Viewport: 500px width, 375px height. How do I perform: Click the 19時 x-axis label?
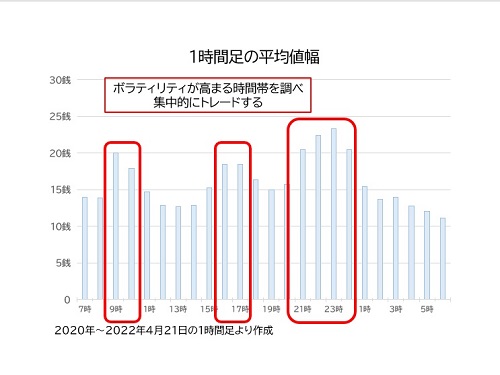pos(271,309)
